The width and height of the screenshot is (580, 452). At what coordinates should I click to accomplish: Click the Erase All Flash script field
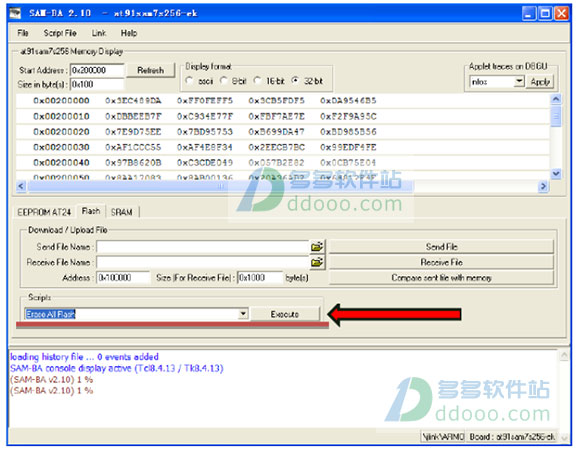pos(131,314)
